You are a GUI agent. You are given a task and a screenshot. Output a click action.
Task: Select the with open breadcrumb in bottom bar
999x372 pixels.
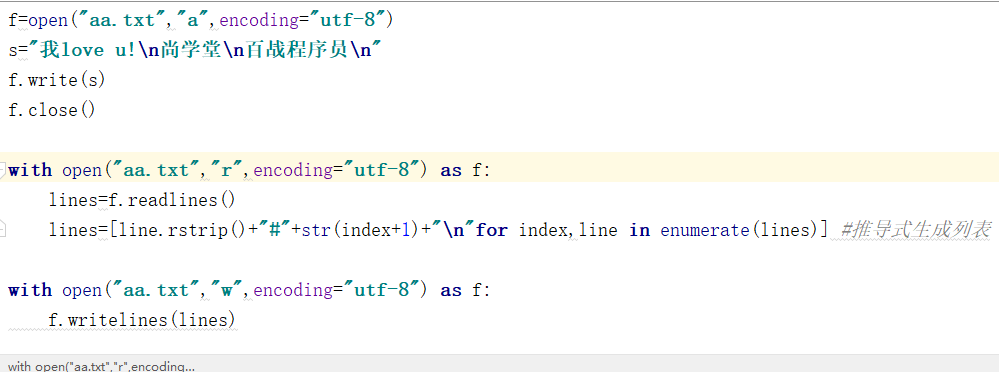tap(101, 366)
